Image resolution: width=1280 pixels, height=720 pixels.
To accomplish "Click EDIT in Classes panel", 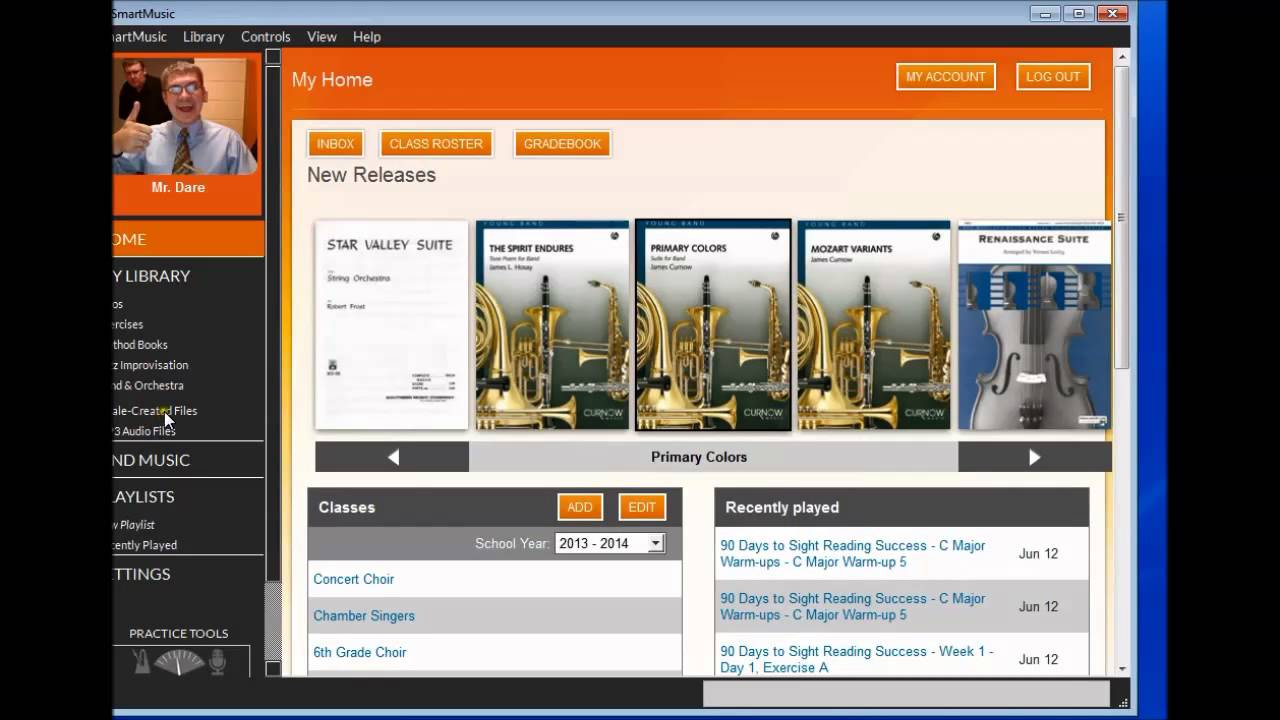I will [x=642, y=507].
